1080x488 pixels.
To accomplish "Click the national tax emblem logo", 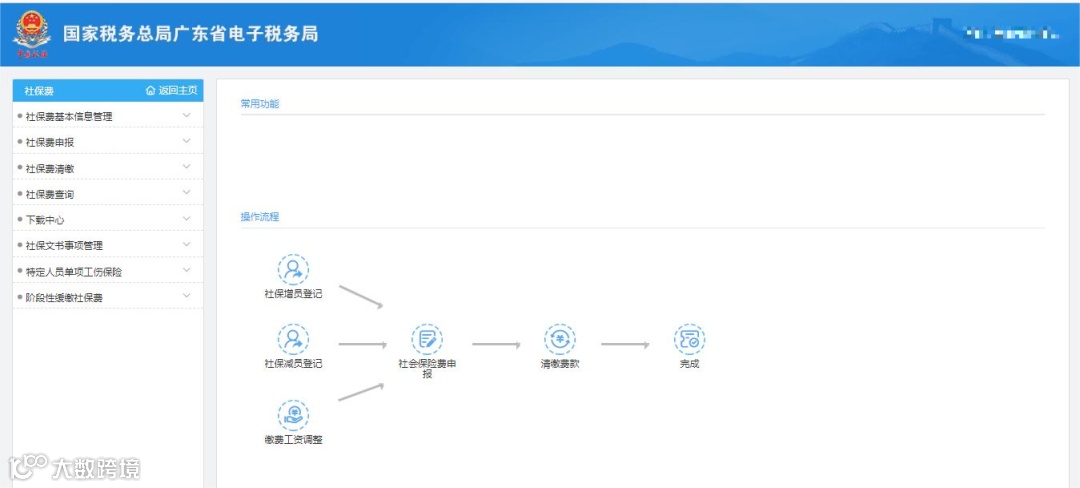I will click(32, 33).
